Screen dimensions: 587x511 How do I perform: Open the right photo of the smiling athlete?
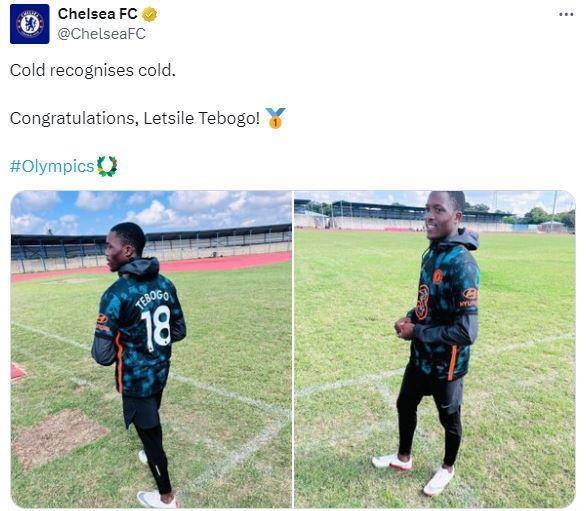point(435,349)
